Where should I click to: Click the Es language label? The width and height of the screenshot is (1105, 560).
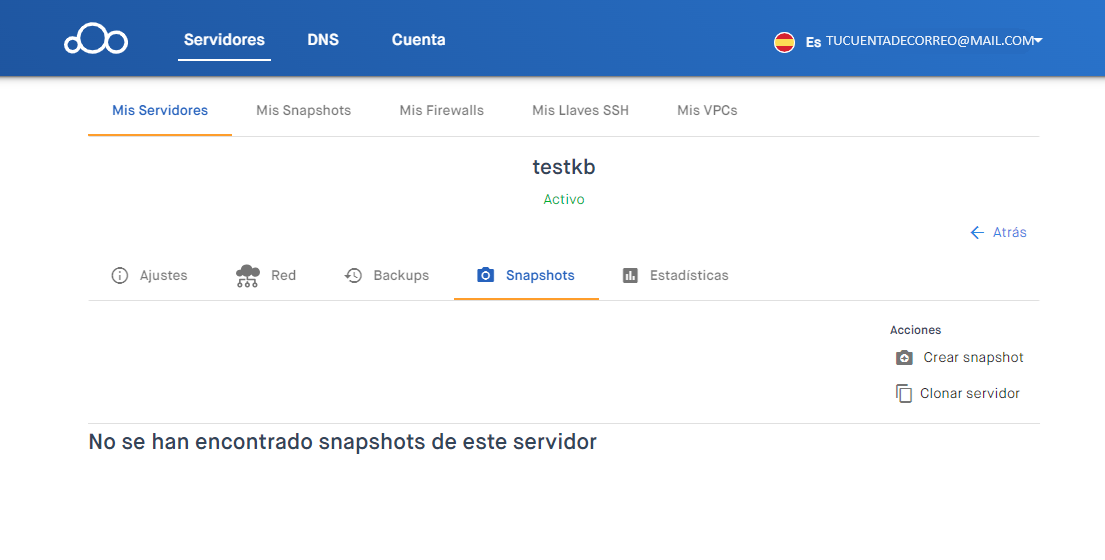coord(813,42)
